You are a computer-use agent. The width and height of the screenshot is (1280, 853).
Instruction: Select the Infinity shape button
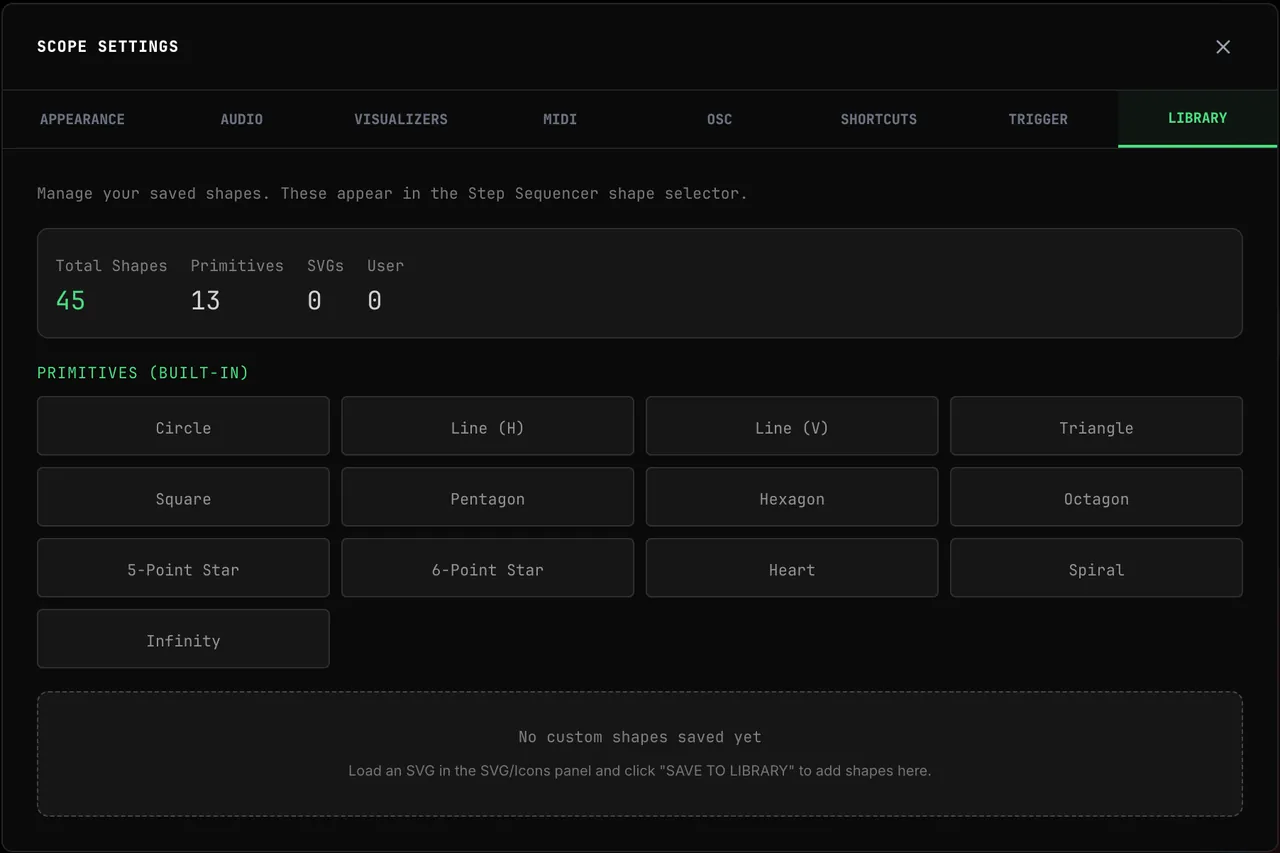pyautogui.click(x=183, y=640)
